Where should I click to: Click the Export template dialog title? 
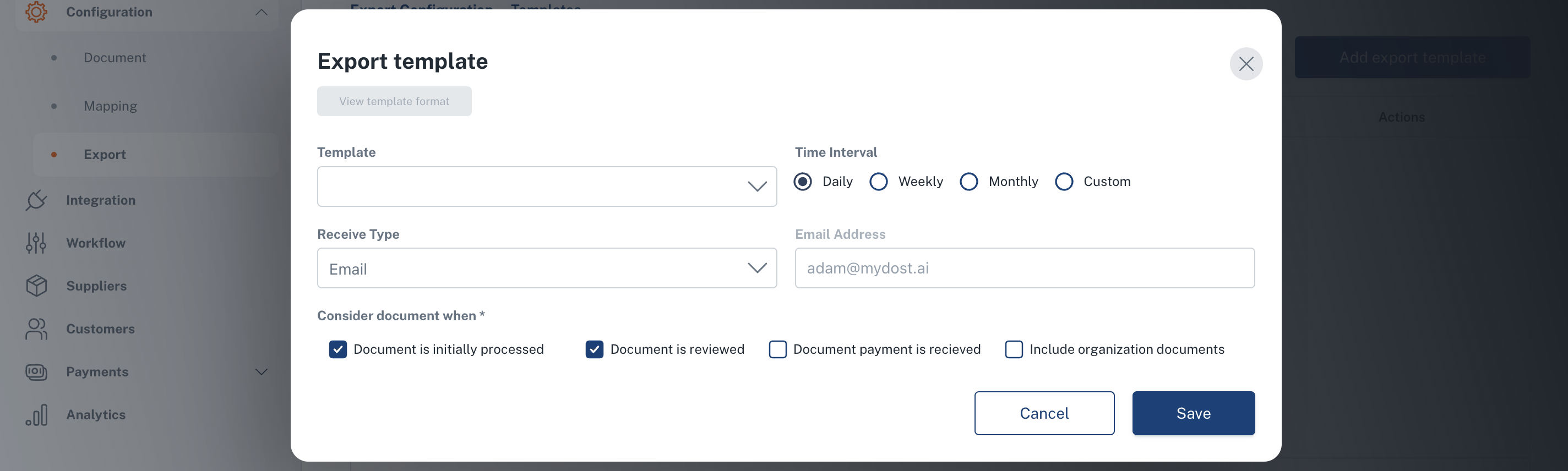click(402, 61)
